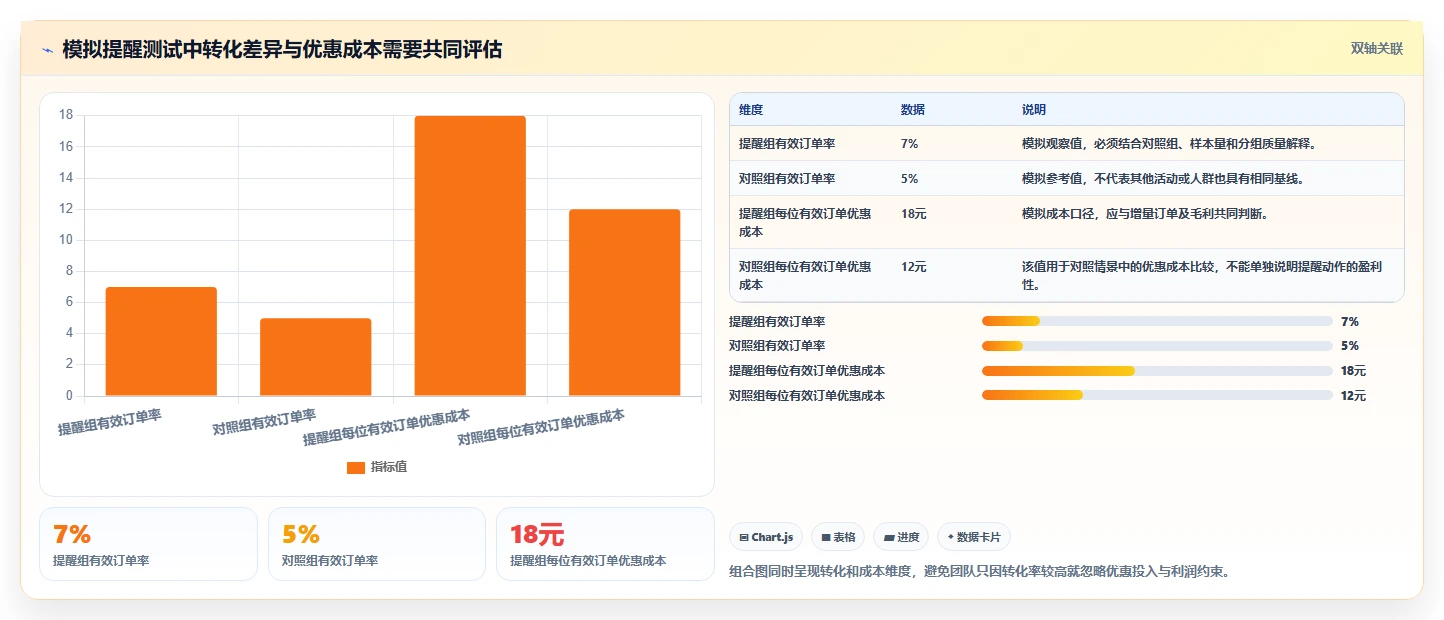Open the 18元 优惠成本 data card
Image resolution: width=1444 pixels, height=620 pixels.
click(605, 544)
